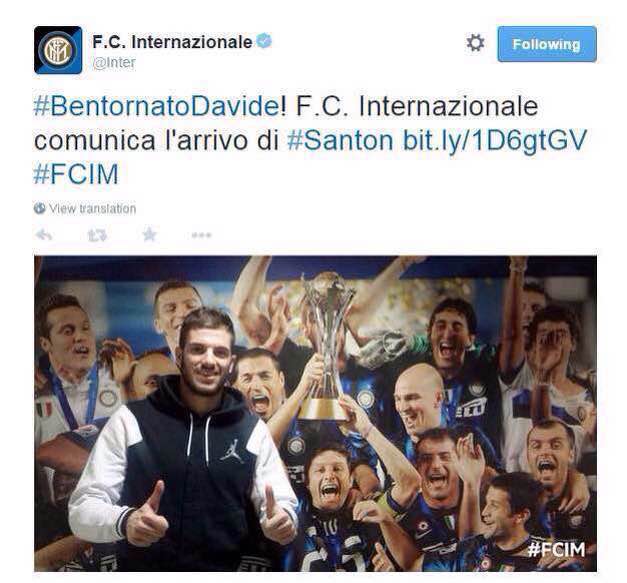Screen dimensions: 627x583
Task: Reply to the tweet using arrow icon
Action: [x=44, y=235]
